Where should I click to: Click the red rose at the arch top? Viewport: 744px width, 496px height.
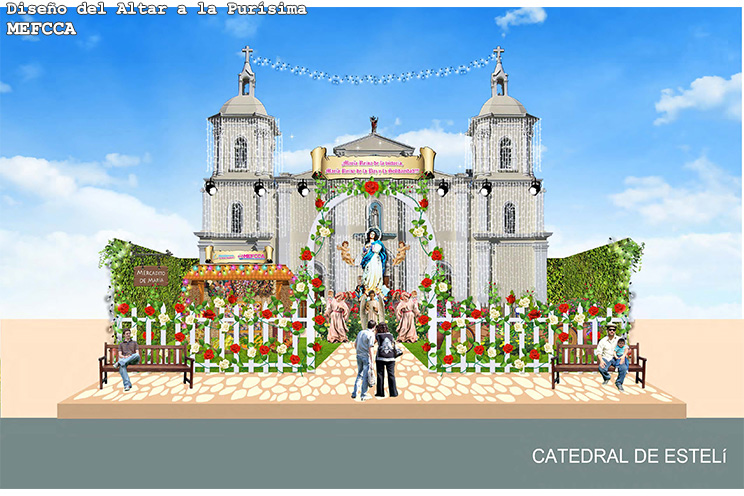[x=372, y=187]
